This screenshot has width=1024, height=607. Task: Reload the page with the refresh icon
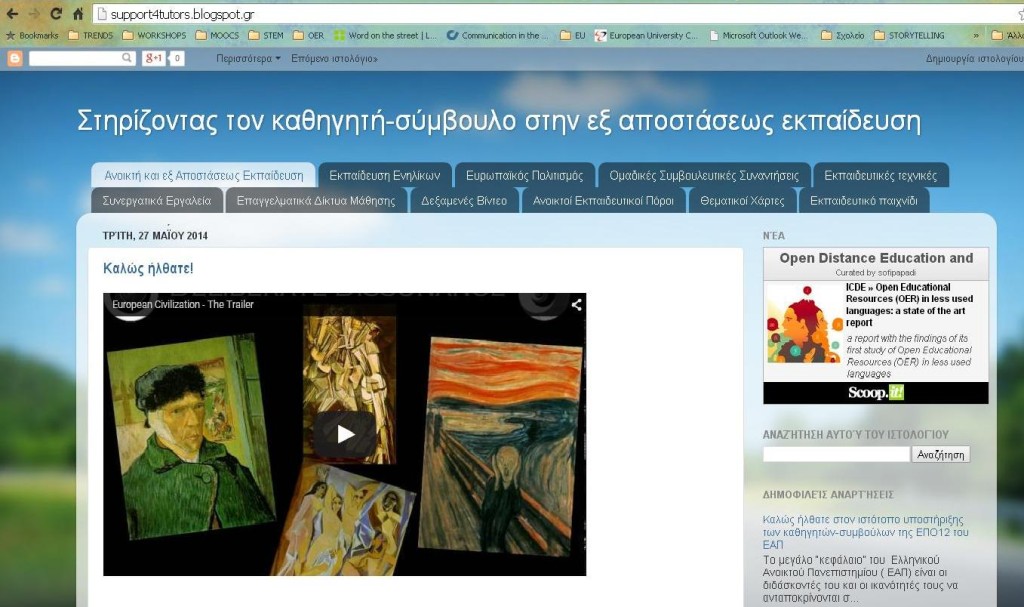click(56, 13)
